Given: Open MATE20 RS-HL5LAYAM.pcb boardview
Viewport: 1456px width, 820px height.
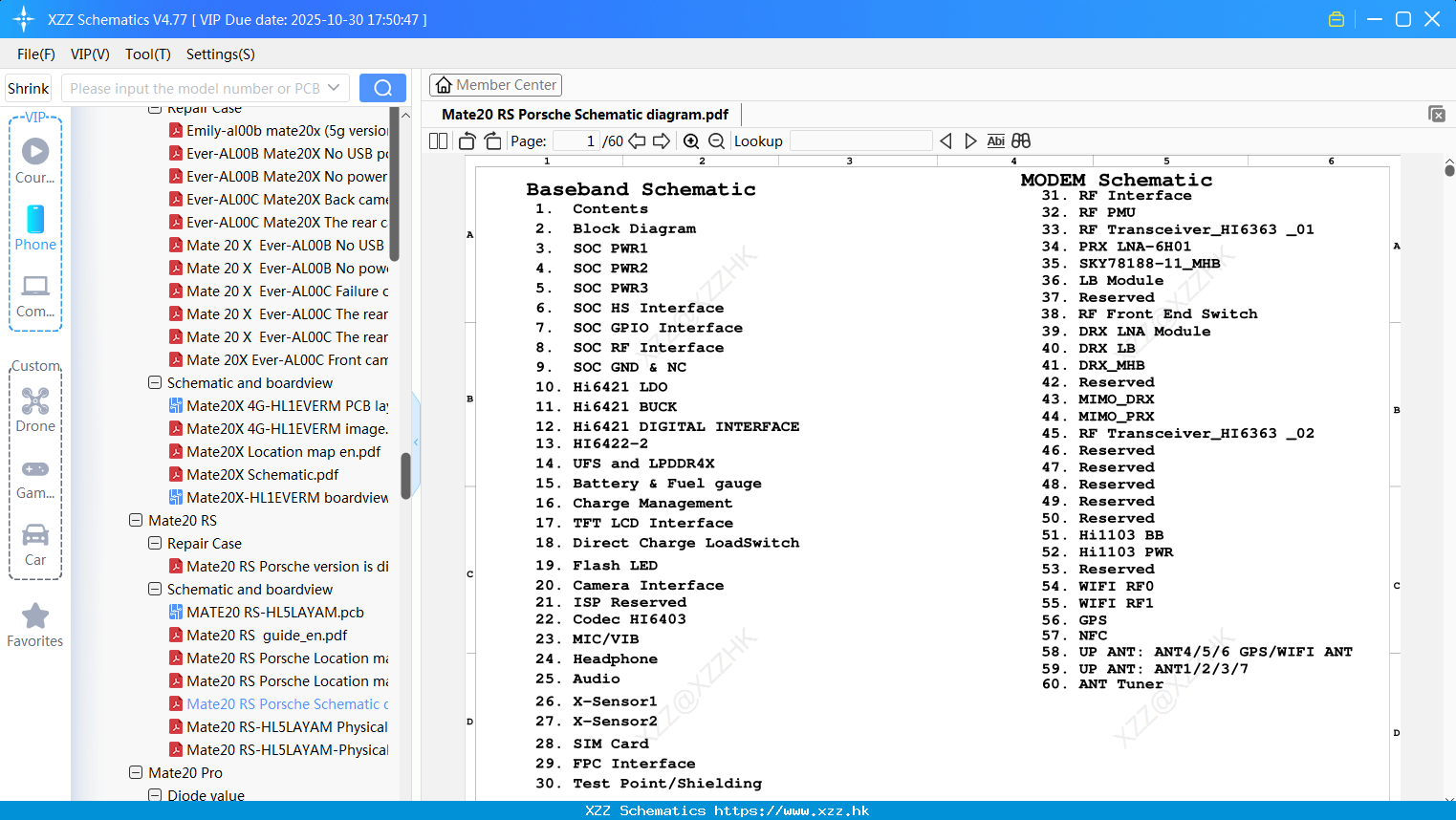Looking at the screenshot, I should click(x=275, y=612).
